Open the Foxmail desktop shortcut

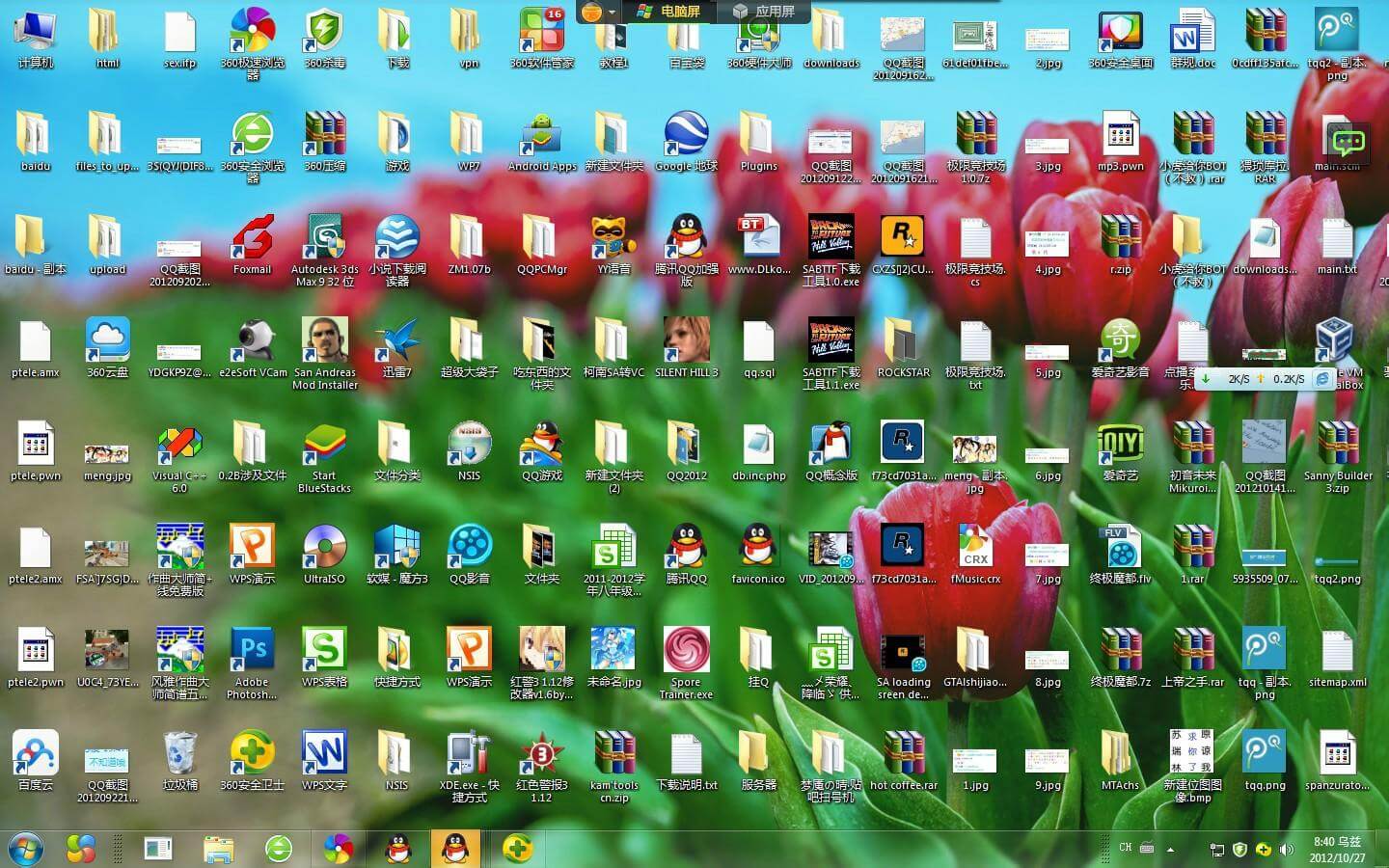(x=252, y=240)
